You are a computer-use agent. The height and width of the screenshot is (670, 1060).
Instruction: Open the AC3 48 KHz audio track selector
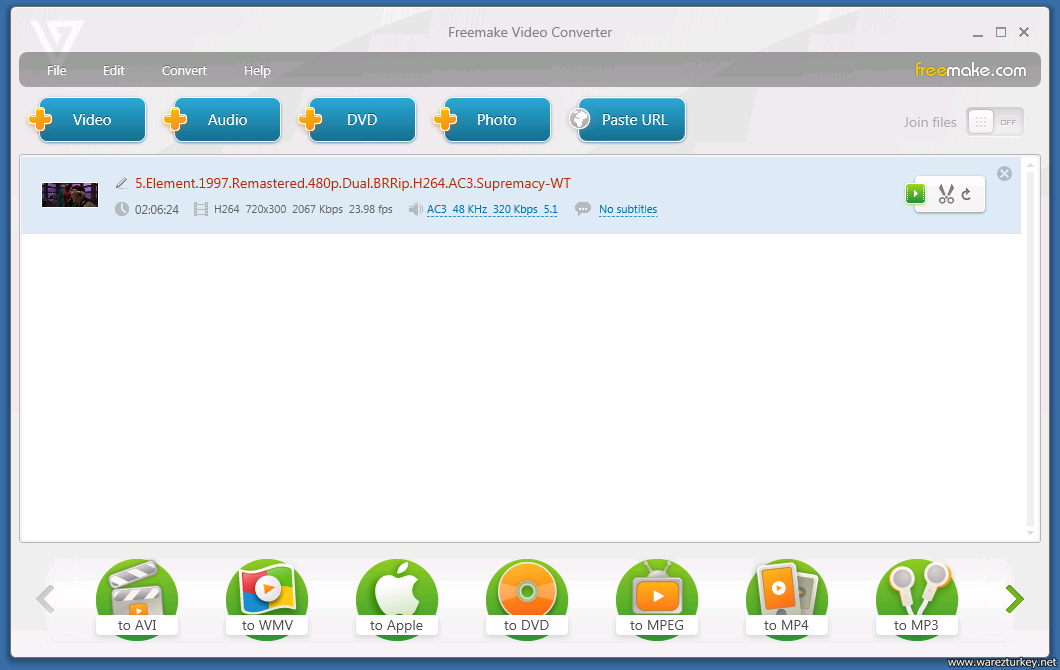(492, 210)
